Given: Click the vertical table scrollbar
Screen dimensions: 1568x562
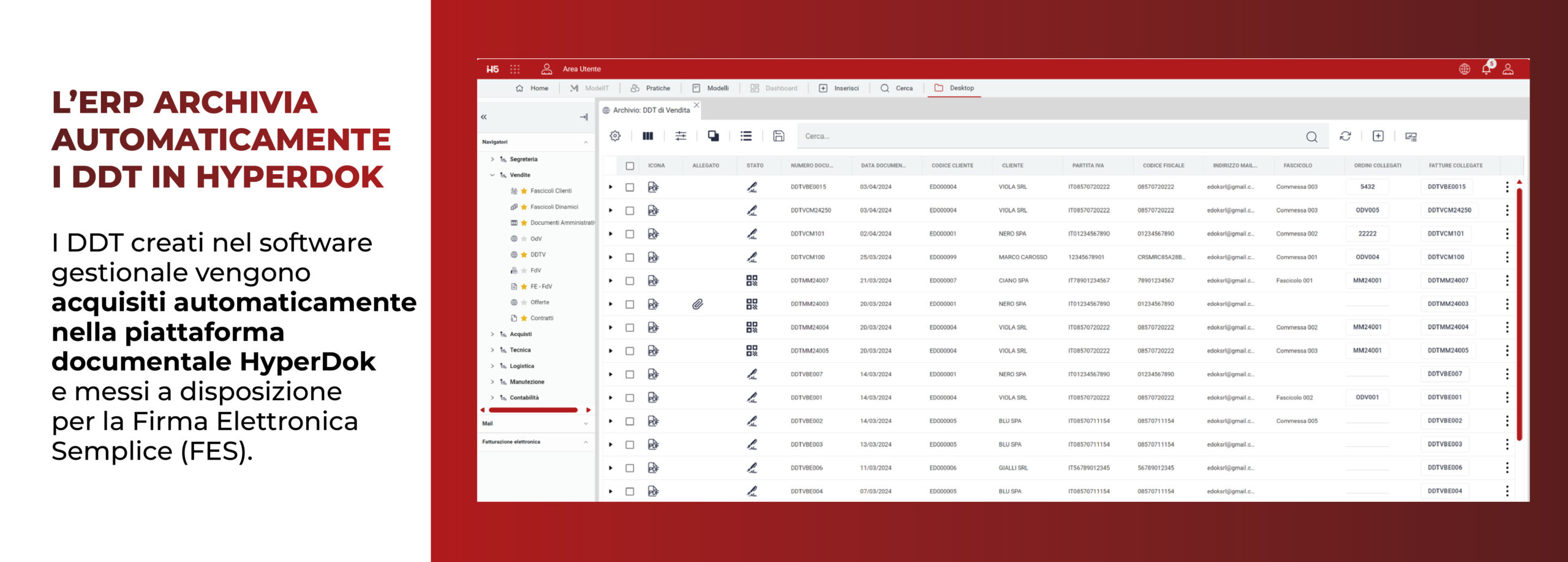Looking at the screenshot, I should pos(1520,314).
